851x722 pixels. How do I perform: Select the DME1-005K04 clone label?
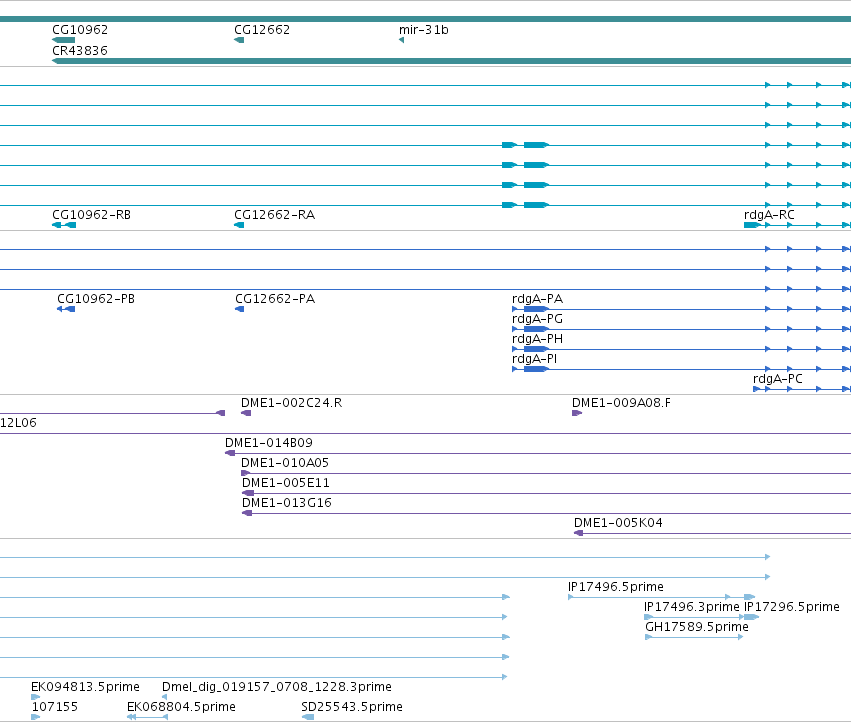point(618,523)
